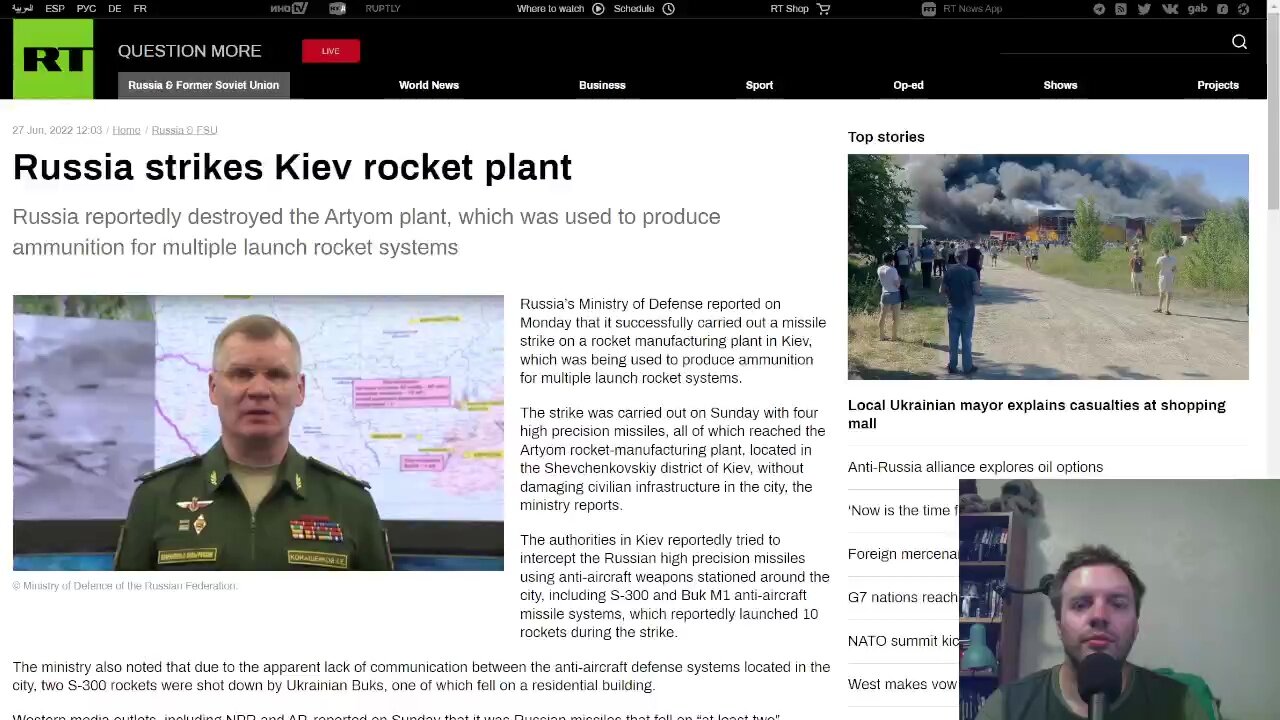Open the RT logo homepage
This screenshot has height=720, width=1280.
coord(53,59)
